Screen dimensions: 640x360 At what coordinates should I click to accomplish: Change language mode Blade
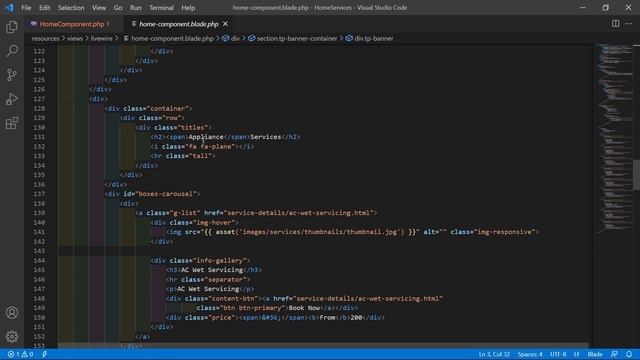595,354
